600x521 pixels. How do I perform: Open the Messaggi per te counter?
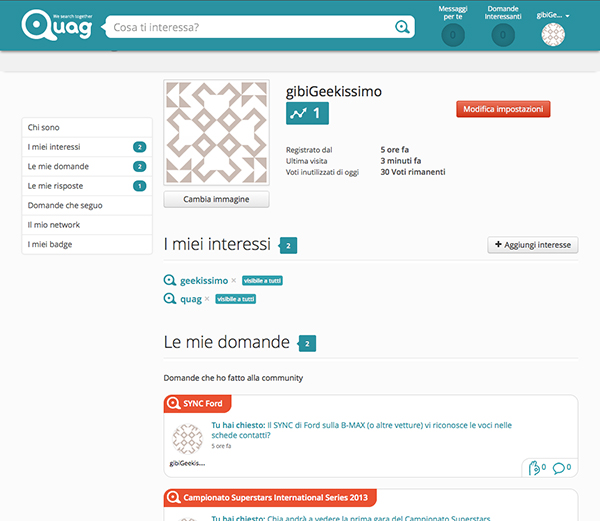[x=453, y=35]
